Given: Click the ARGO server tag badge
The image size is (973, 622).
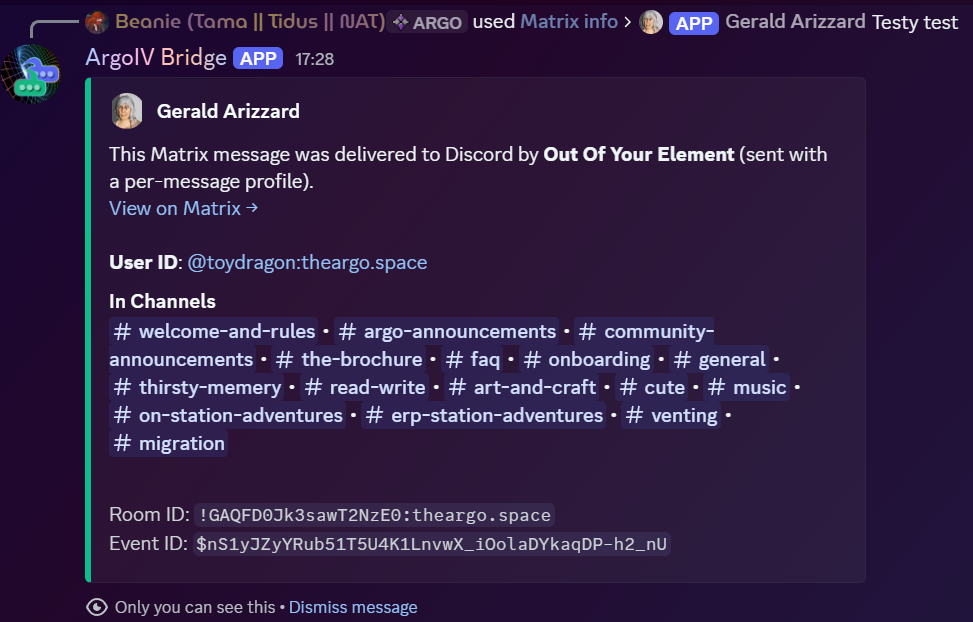Looking at the screenshot, I should coord(428,22).
